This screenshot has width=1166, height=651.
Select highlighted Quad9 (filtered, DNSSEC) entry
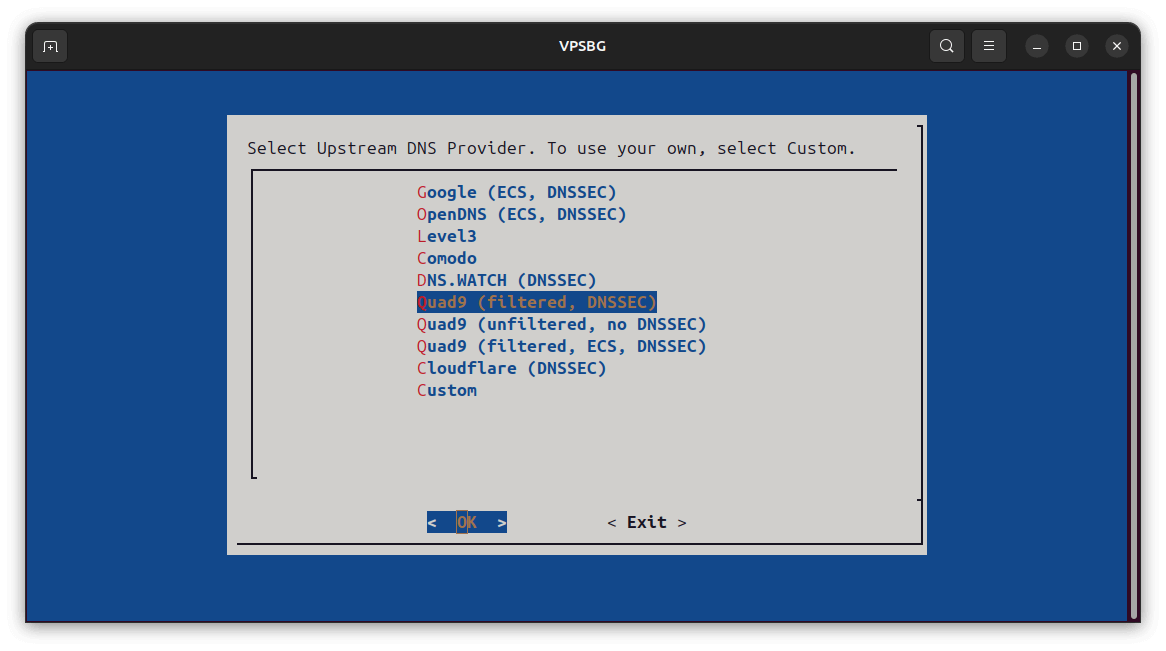pyautogui.click(x=537, y=303)
